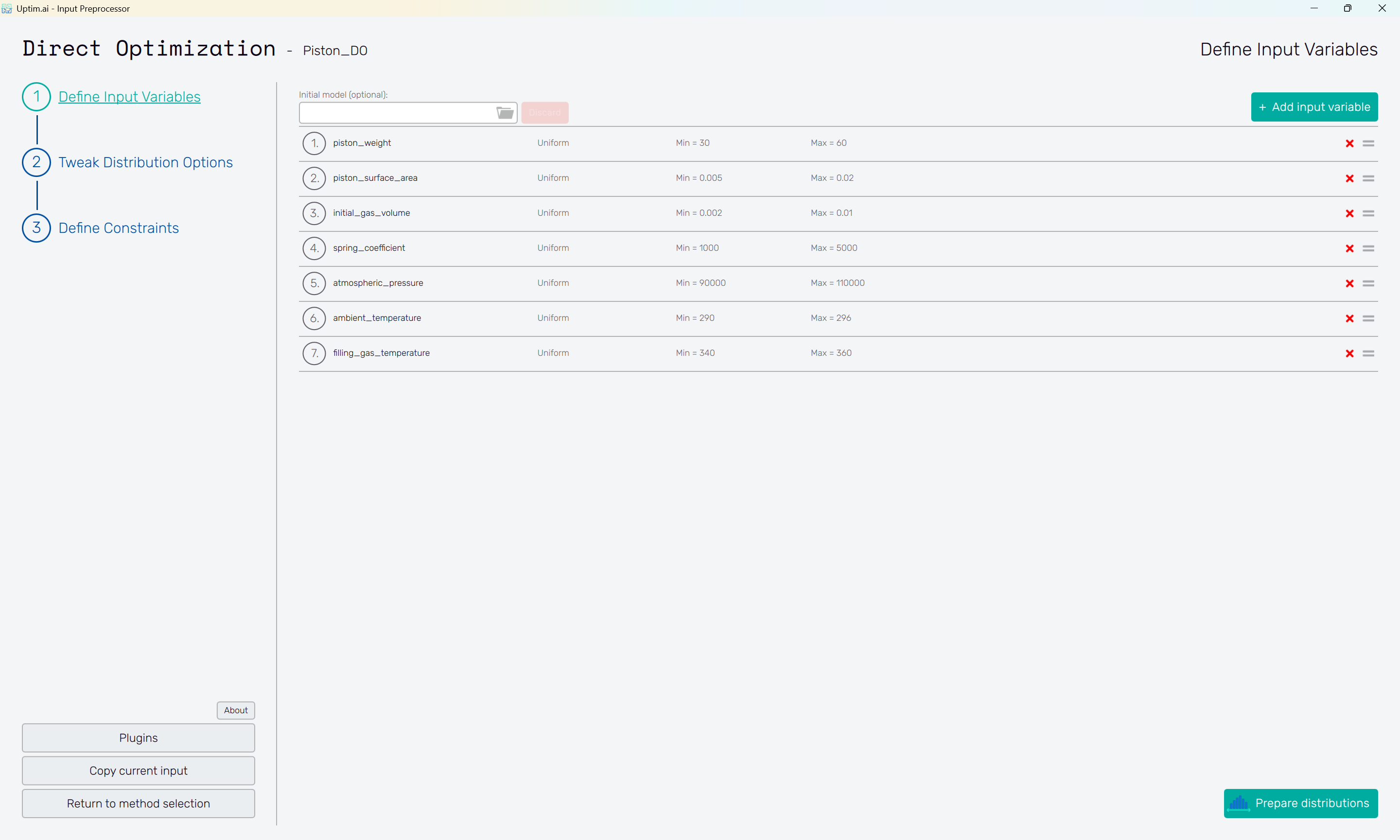Focus the Initial model path field
Viewport: 1400px width, 840px height.
397,113
